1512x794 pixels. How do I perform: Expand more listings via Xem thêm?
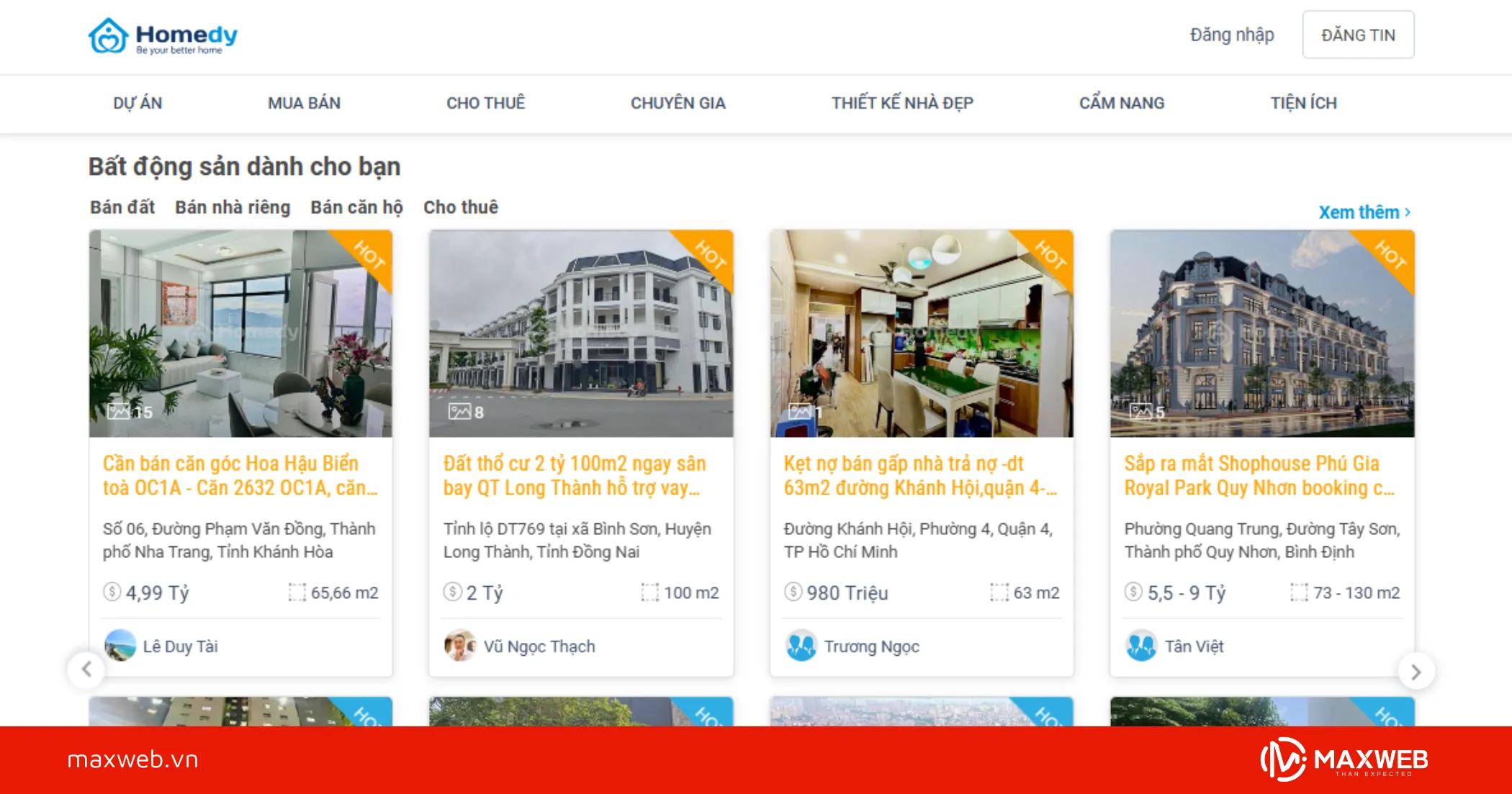pyautogui.click(x=1364, y=212)
